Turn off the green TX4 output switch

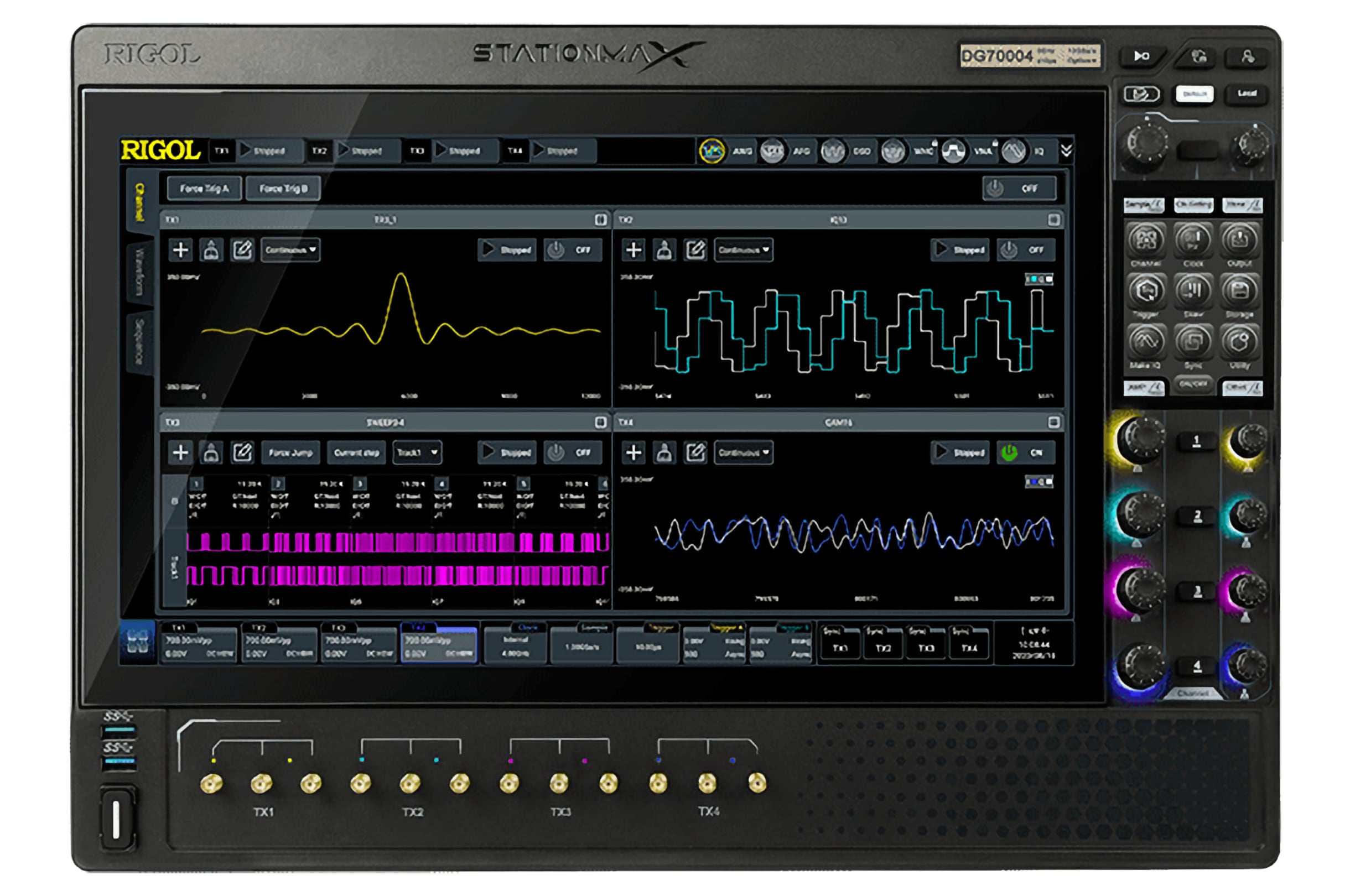[x=1025, y=452]
